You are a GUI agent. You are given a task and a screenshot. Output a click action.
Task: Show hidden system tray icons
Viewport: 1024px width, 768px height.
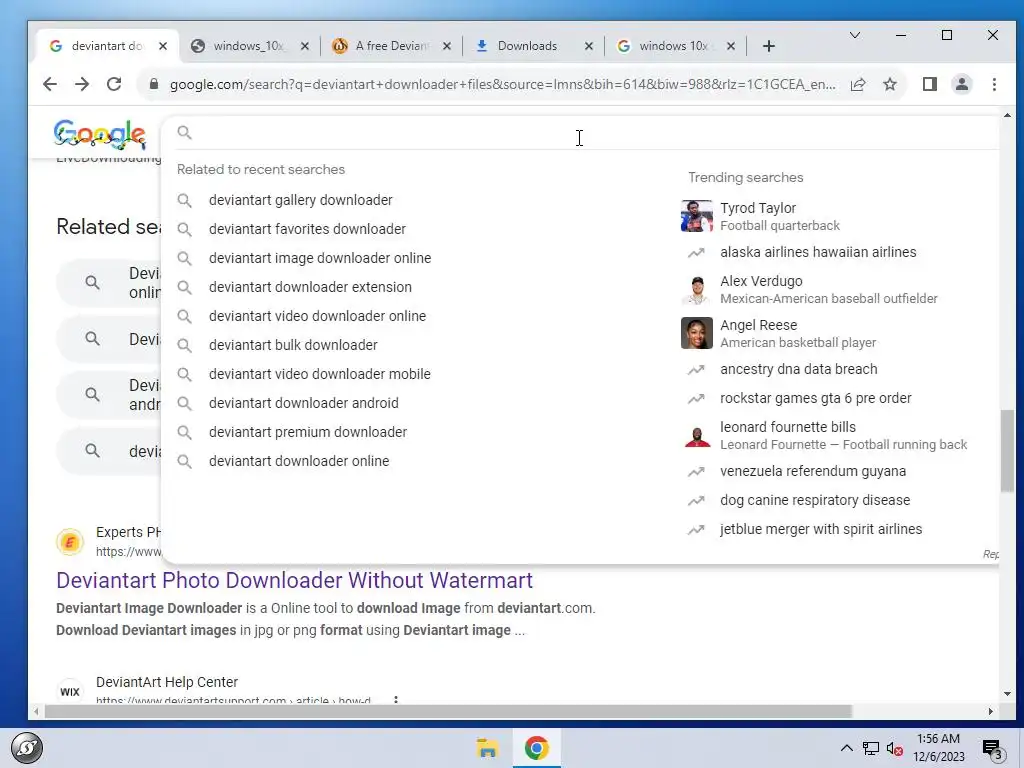[x=846, y=748]
